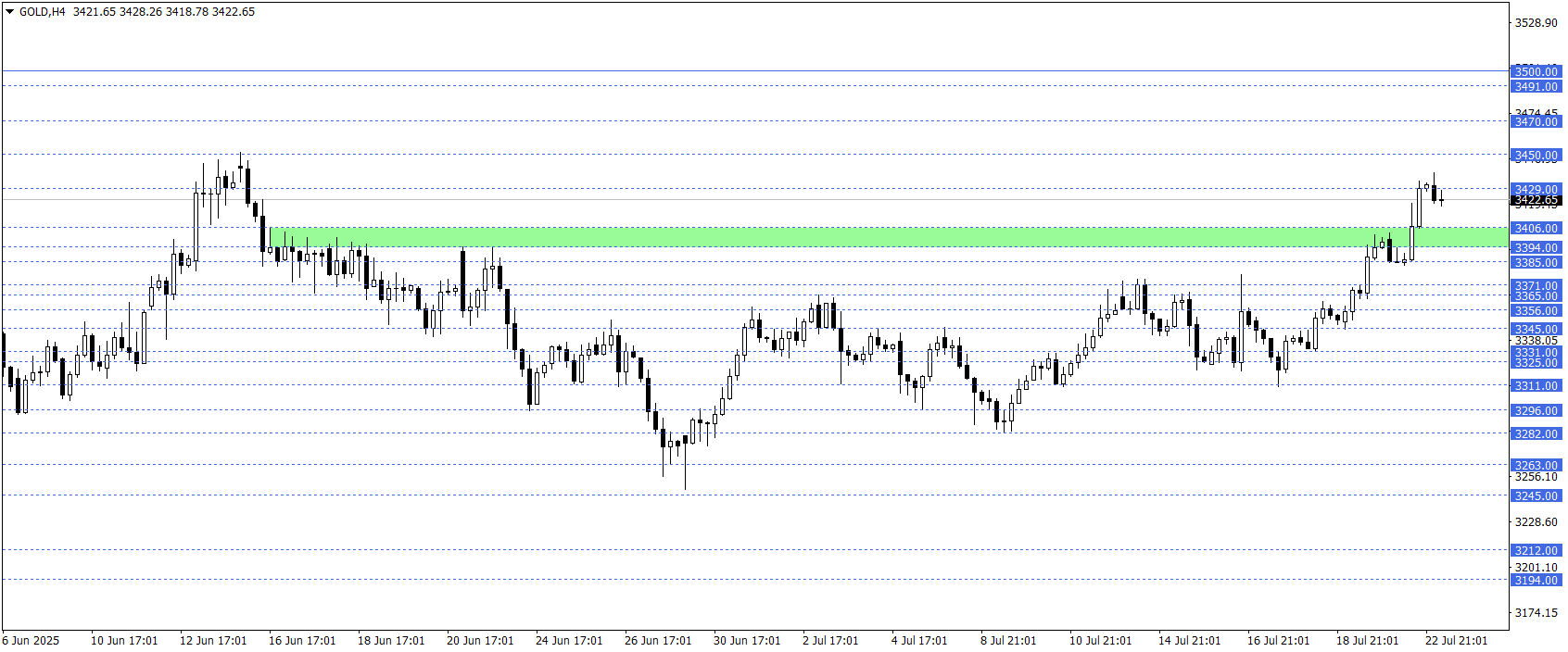
Task: Click the 16 Jun 17:01 time label
Action: [x=302, y=641]
